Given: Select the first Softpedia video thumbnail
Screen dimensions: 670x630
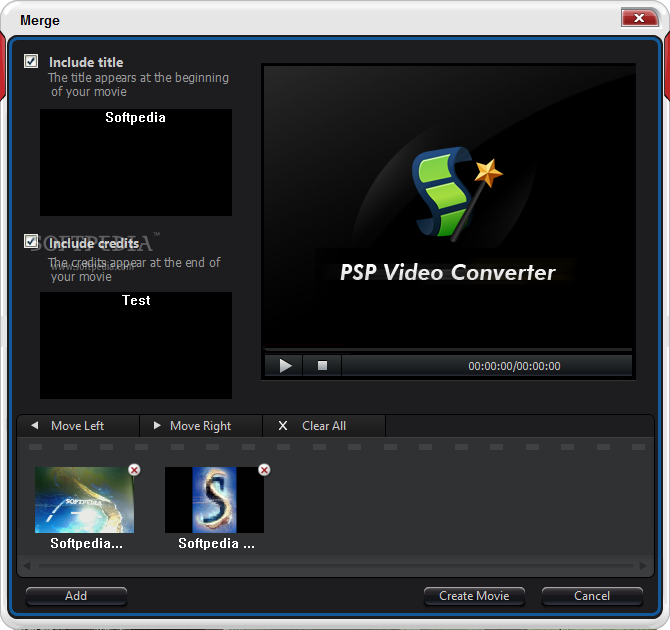Looking at the screenshot, I should pyautogui.click(x=84, y=500).
